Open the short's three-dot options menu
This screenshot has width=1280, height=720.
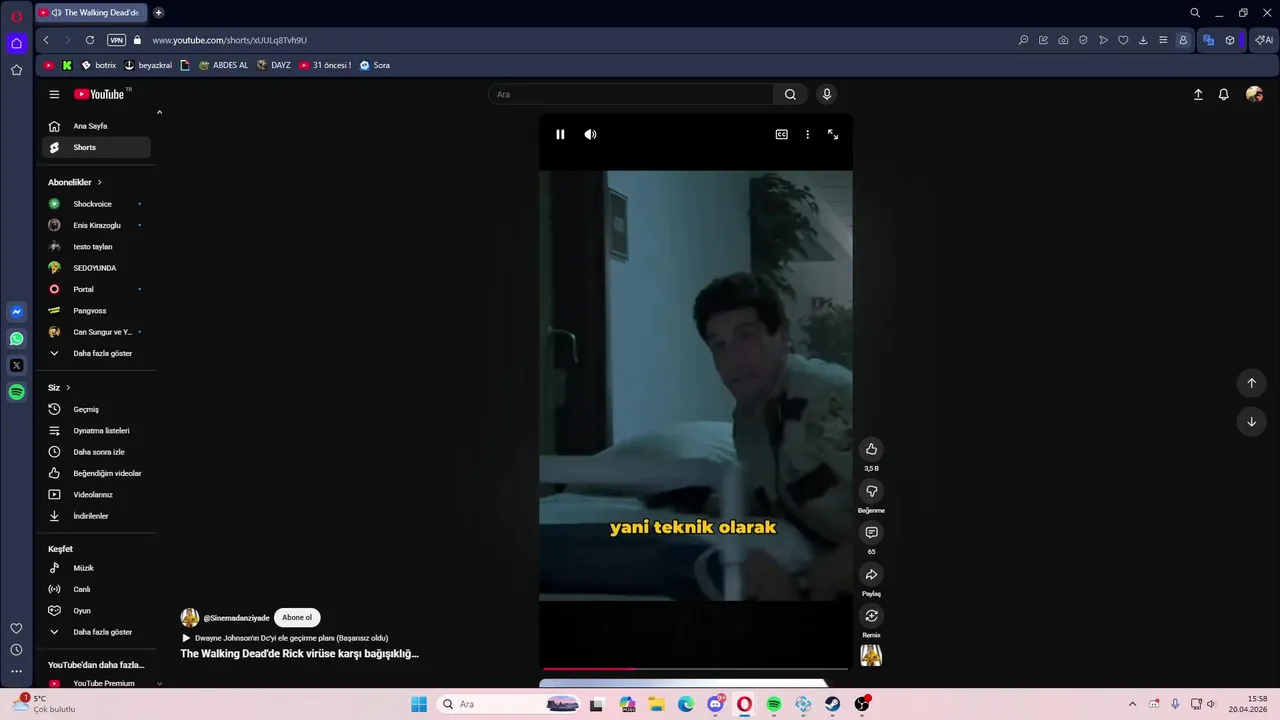pyautogui.click(x=807, y=134)
